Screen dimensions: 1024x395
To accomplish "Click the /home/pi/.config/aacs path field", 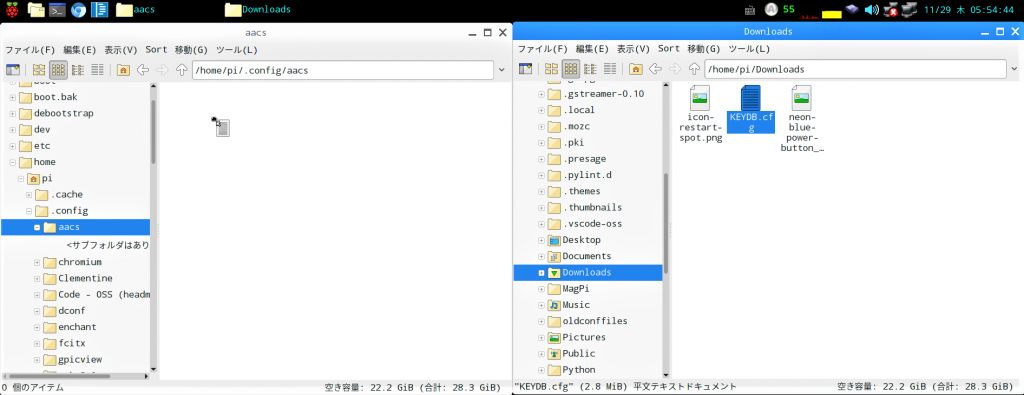I will point(343,70).
